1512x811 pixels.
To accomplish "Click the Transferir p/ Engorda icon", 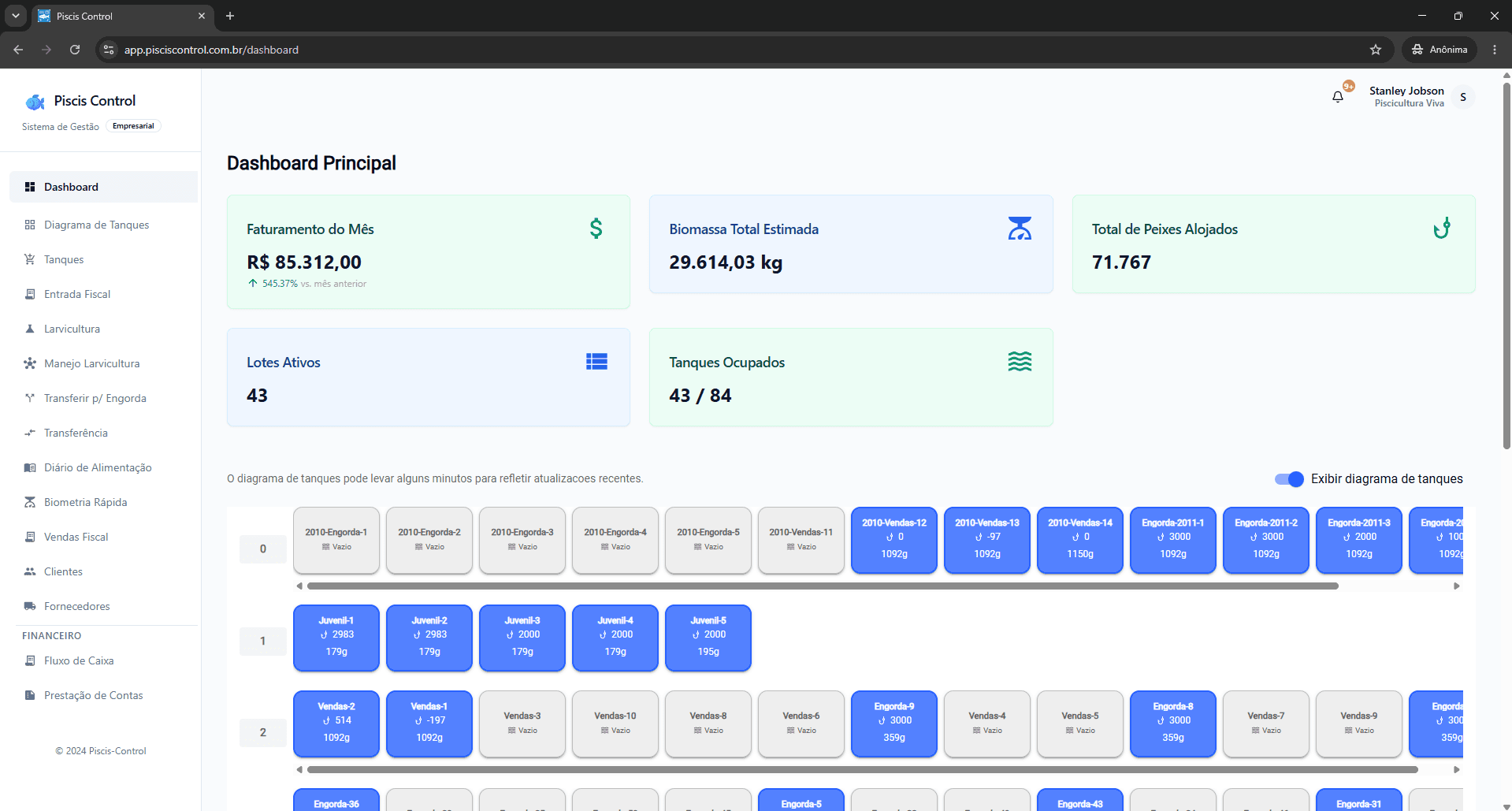I will click(x=30, y=398).
